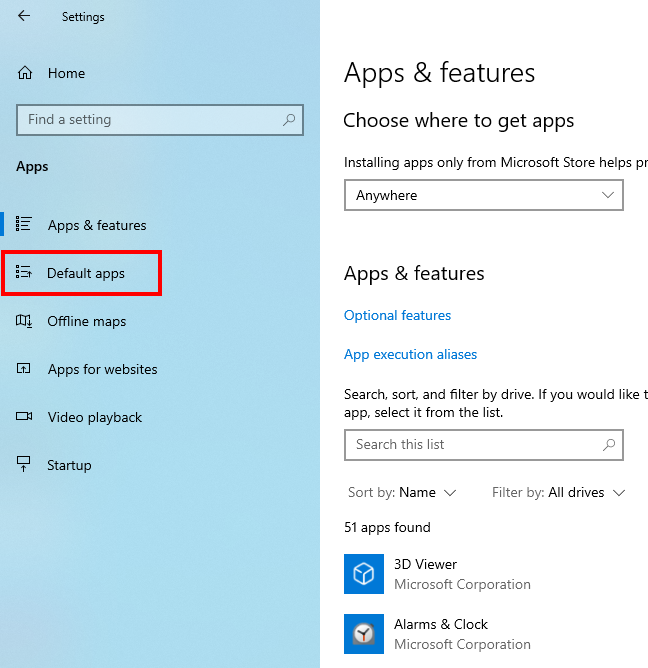Click the Settings window title text
The width and height of the screenshot is (648, 668).
(x=83, y=17)
